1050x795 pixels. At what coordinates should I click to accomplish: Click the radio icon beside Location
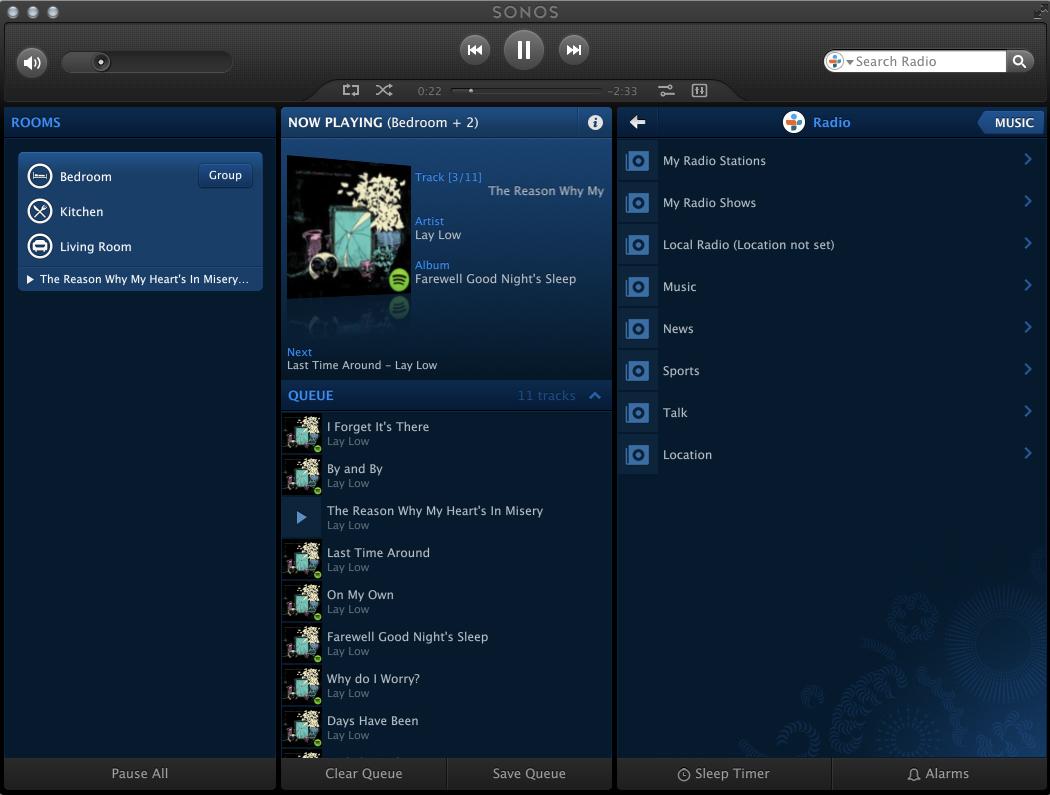pyautogui.click(x=638, y=455)
